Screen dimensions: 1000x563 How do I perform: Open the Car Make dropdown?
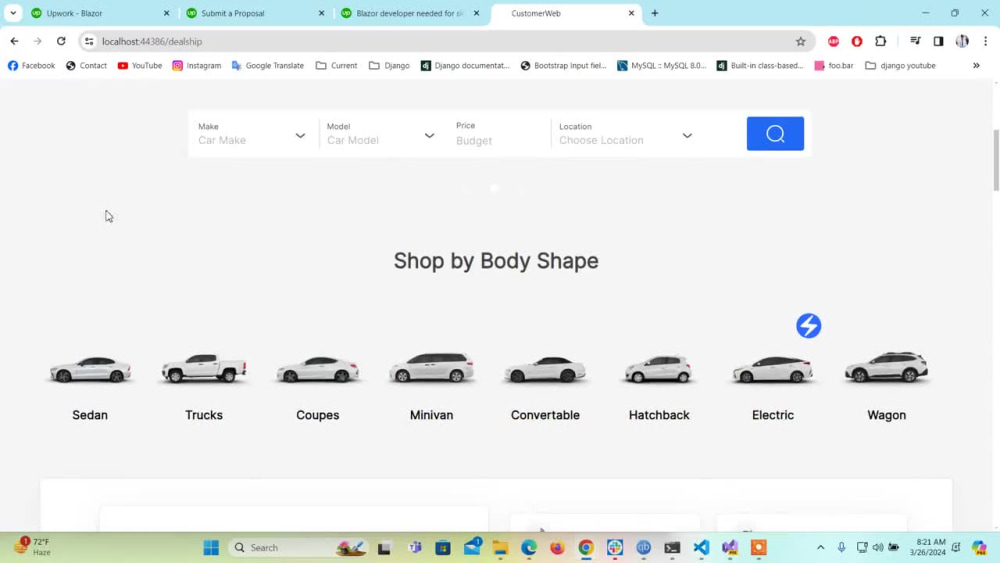click(x=252, y=135)
